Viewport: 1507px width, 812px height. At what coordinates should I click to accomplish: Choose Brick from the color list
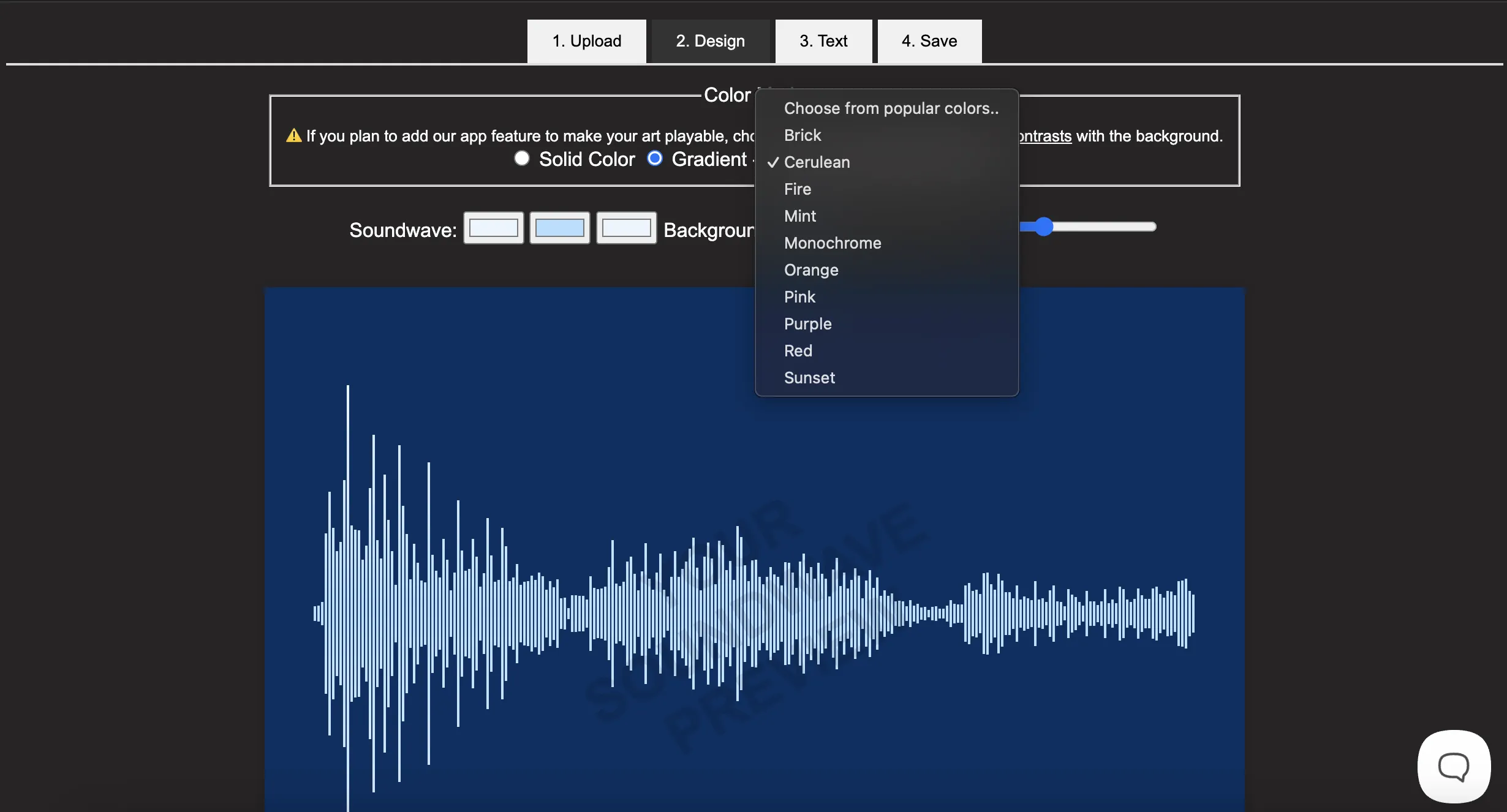coord(886,135)
